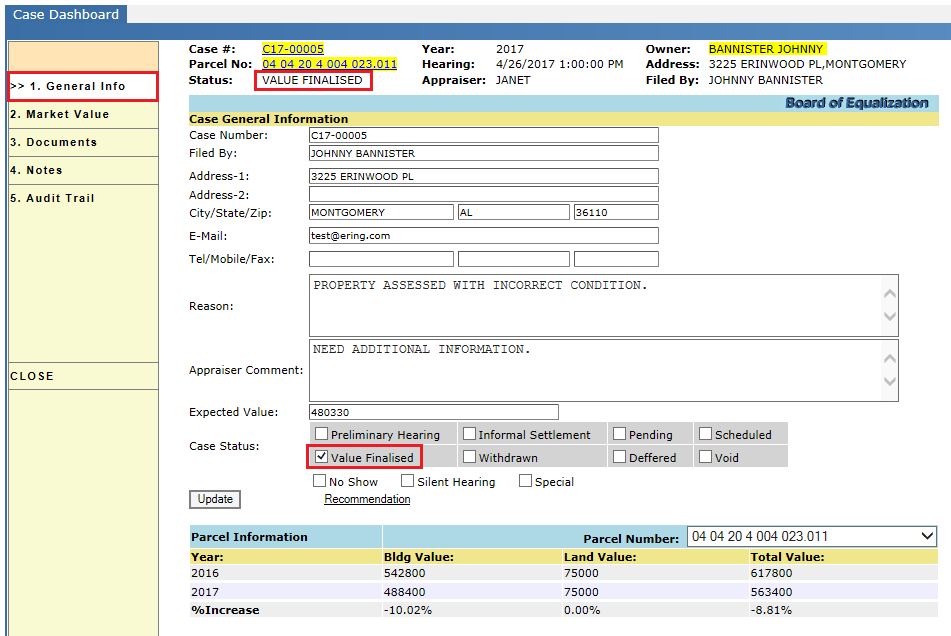Click the 2016 bldg value 542800
This screenshot has width=951, height=636.
[x=405, y=573]
